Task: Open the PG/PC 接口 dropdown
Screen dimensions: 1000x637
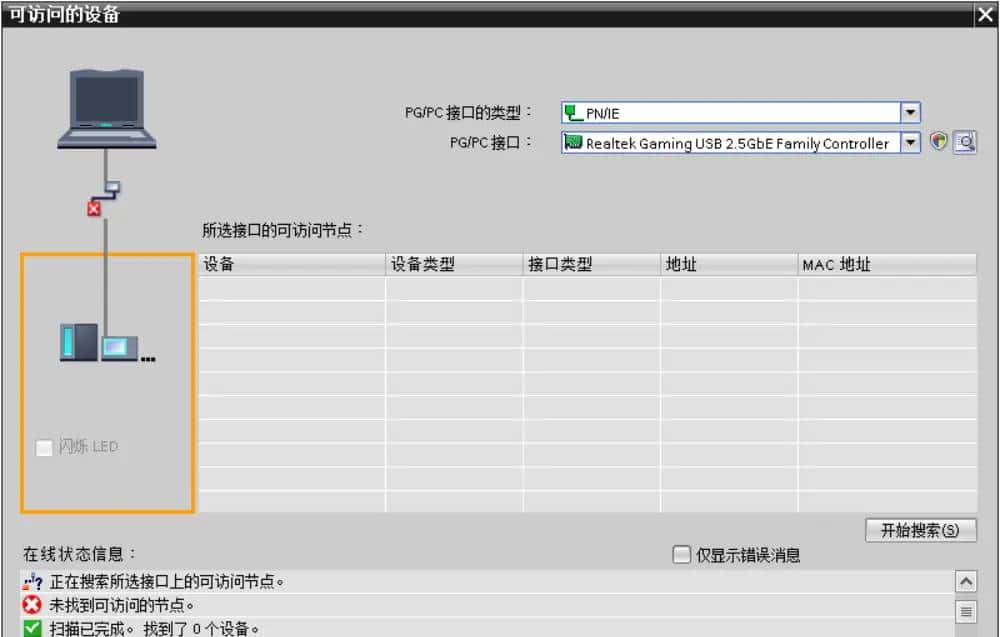Action: point(910,143)
